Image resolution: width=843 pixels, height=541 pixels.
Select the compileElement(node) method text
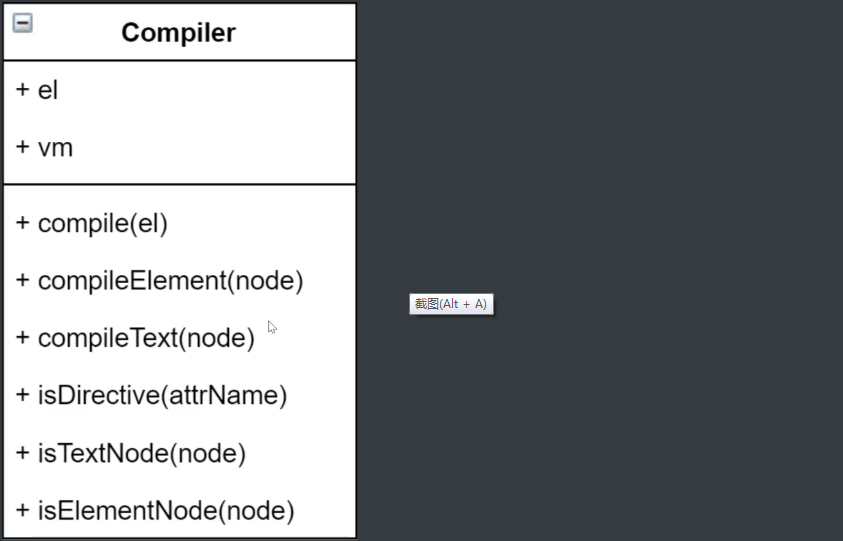pos(170,281)
